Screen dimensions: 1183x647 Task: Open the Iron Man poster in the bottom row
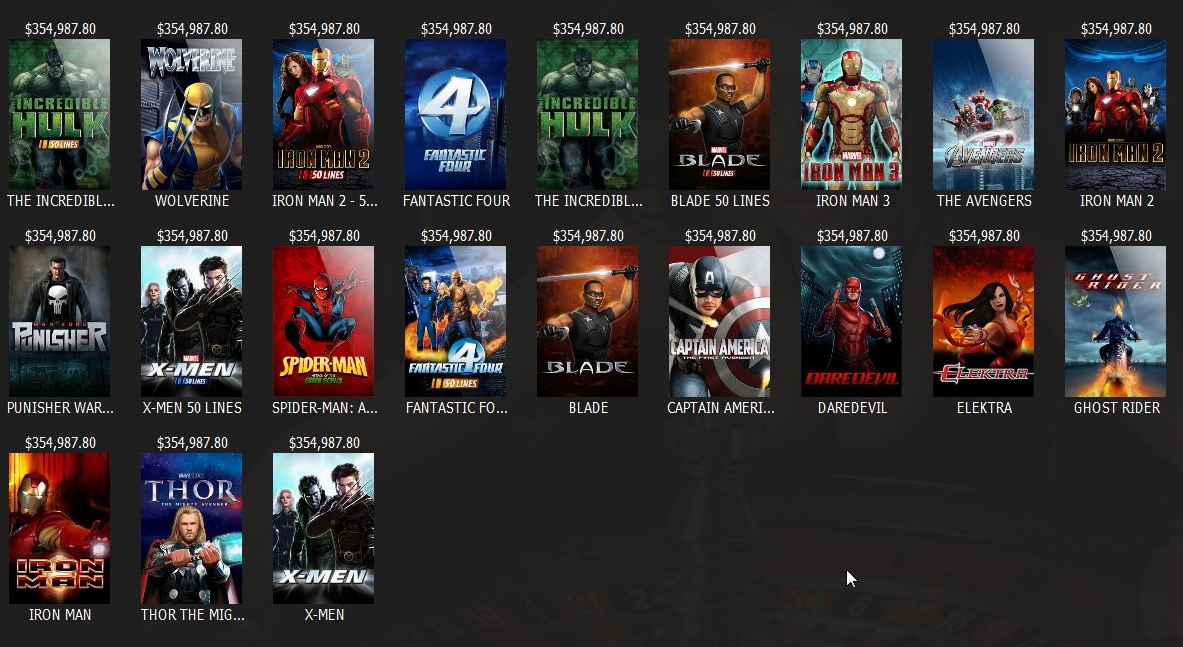tap(60, 529)
